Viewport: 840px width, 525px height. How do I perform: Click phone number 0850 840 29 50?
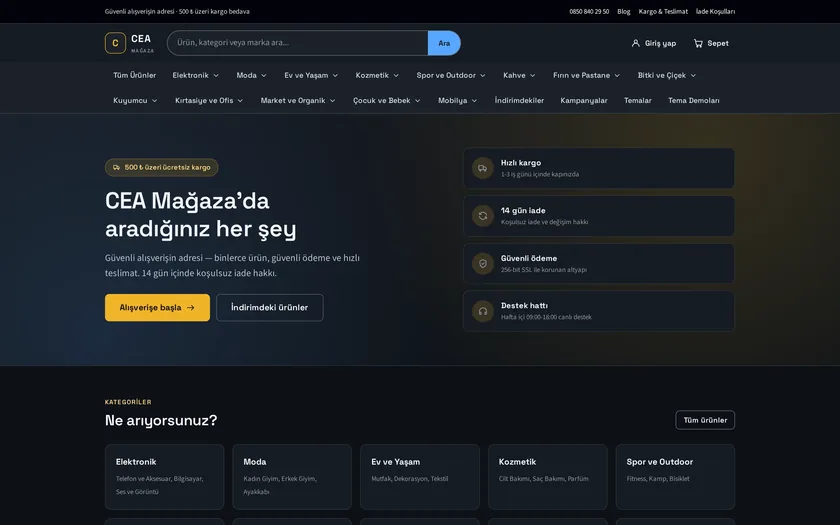(x=589, y=12)
